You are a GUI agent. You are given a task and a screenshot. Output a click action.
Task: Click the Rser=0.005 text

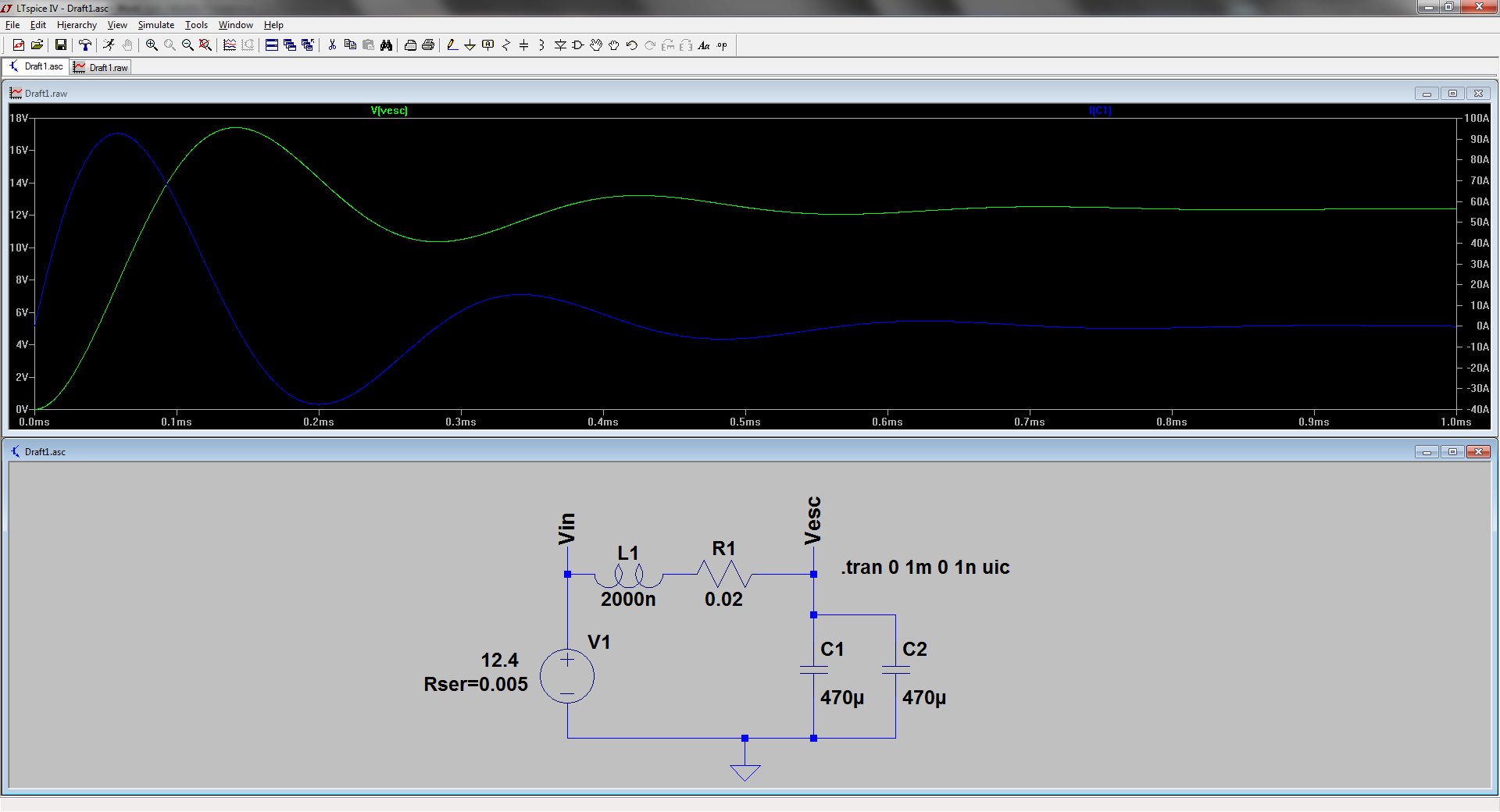coord(476,685)
